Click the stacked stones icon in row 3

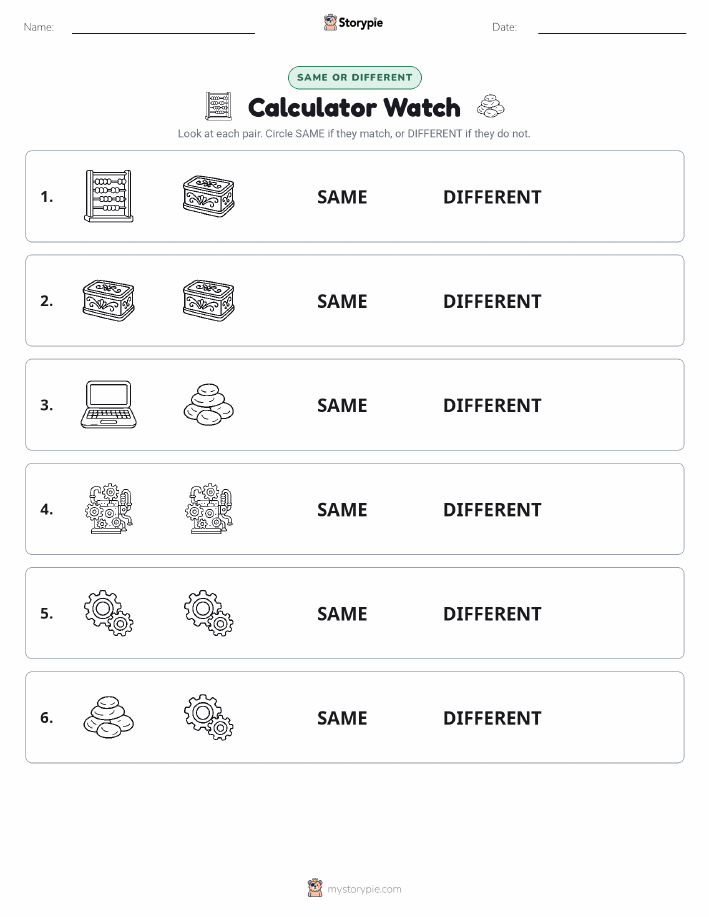pyautogui.click(x=209, y=405)
